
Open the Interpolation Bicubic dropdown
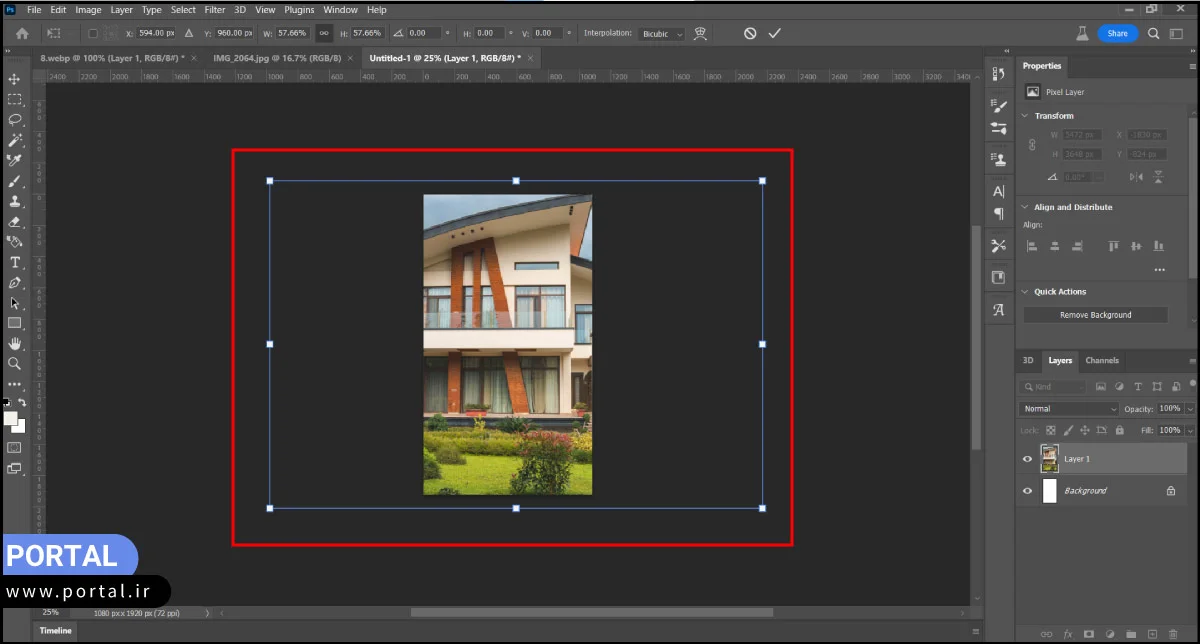click(663, 33)
